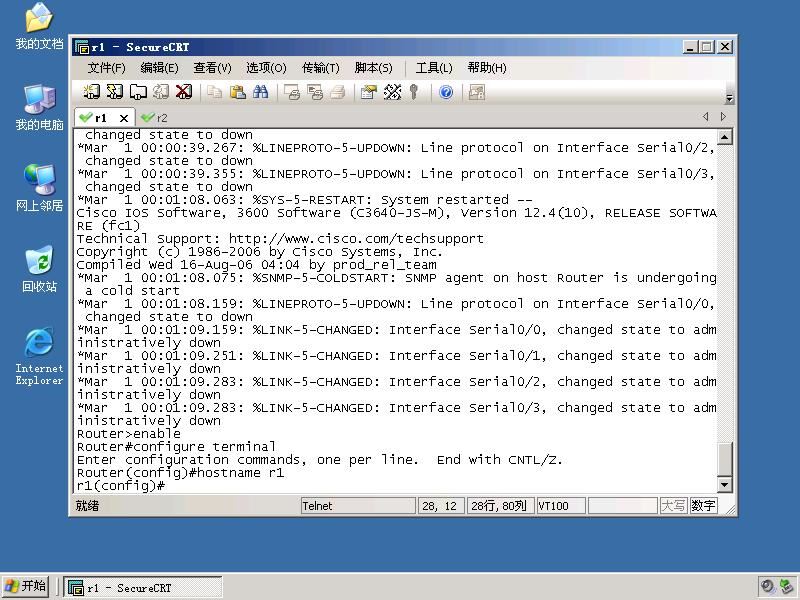The height and width of the screenshot is (600, 800).
Task: Click the Technical Support cisco.com URL text
Action: pos(356,239)
